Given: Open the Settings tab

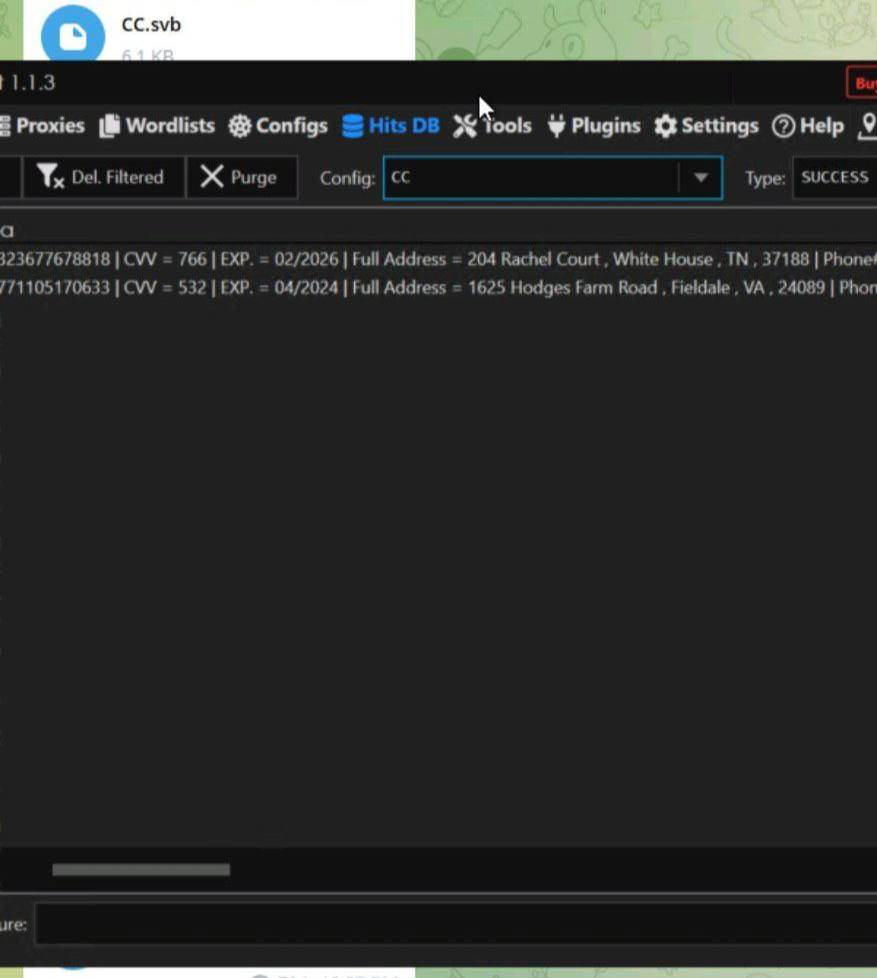Looking at the screenshot, I should pos(706,125).
